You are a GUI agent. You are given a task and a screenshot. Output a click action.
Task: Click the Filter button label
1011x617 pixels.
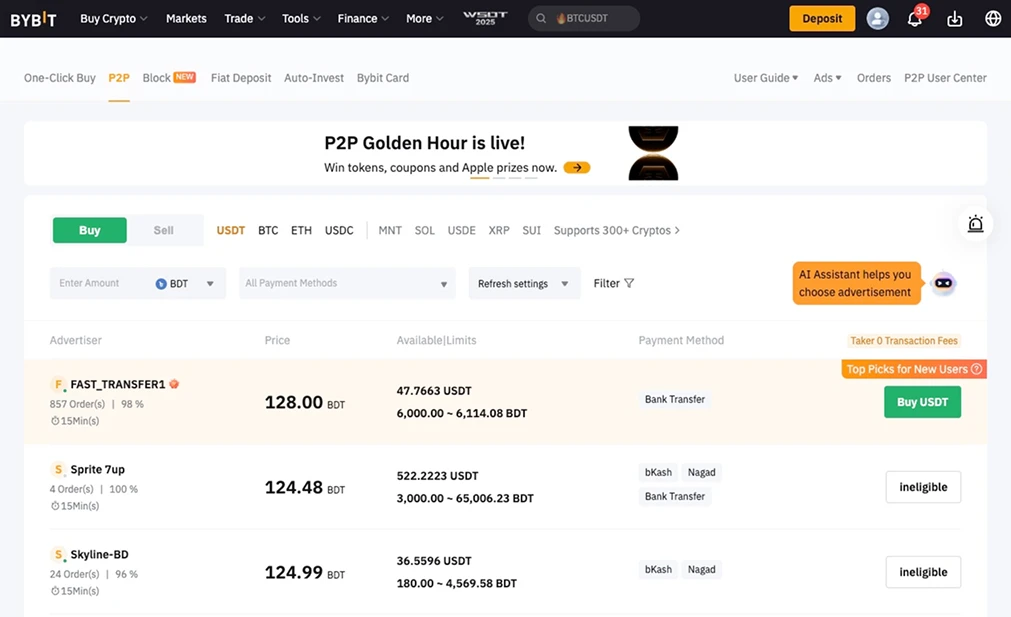point(607,283)
